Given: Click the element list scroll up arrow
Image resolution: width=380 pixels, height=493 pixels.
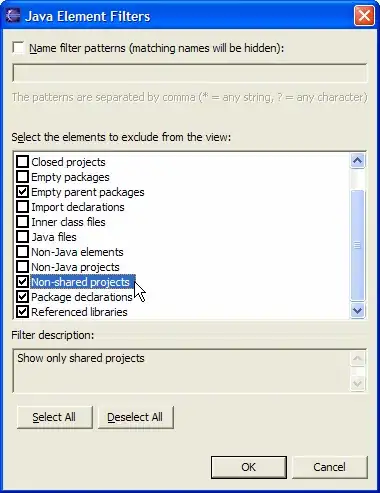Looking at the screenshot, I should coord(357,161).
